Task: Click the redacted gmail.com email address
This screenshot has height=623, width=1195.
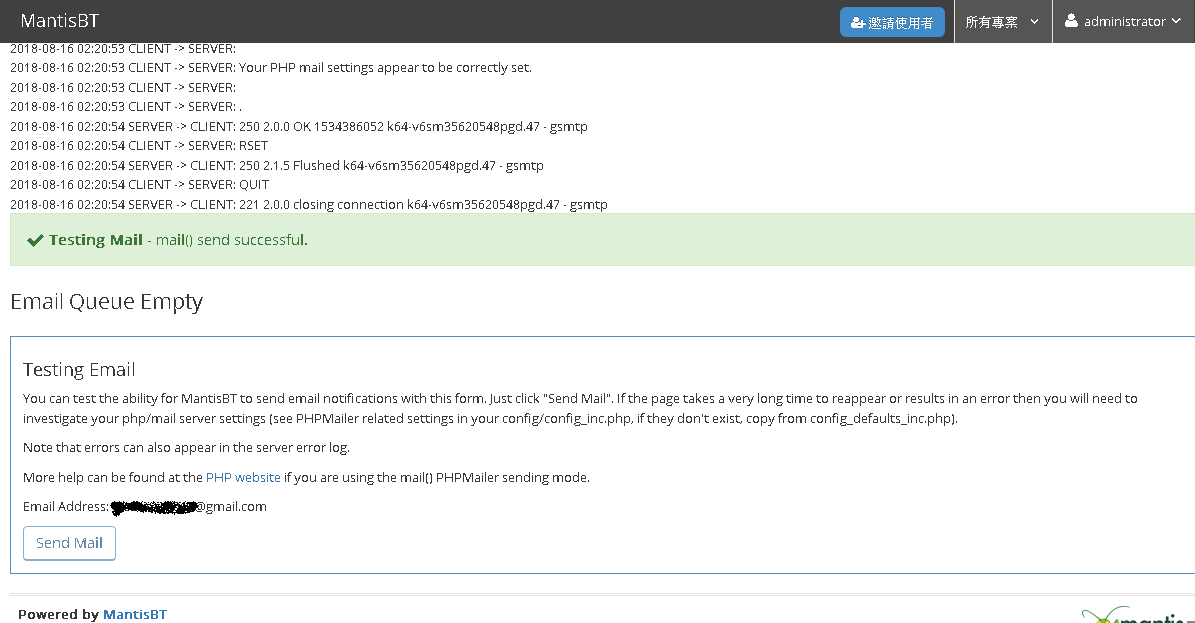Action: pos(188,507)
